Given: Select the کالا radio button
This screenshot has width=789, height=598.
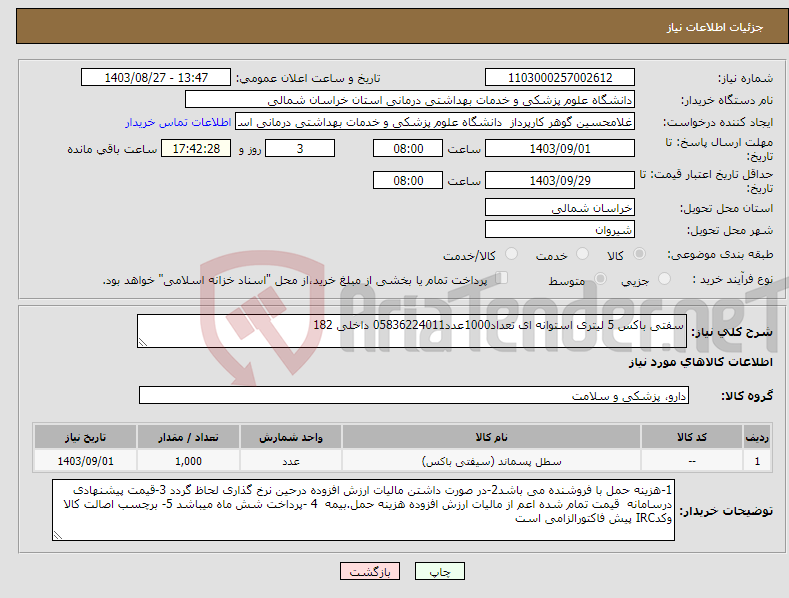Looking at the screenshot, I should (640, 254).
